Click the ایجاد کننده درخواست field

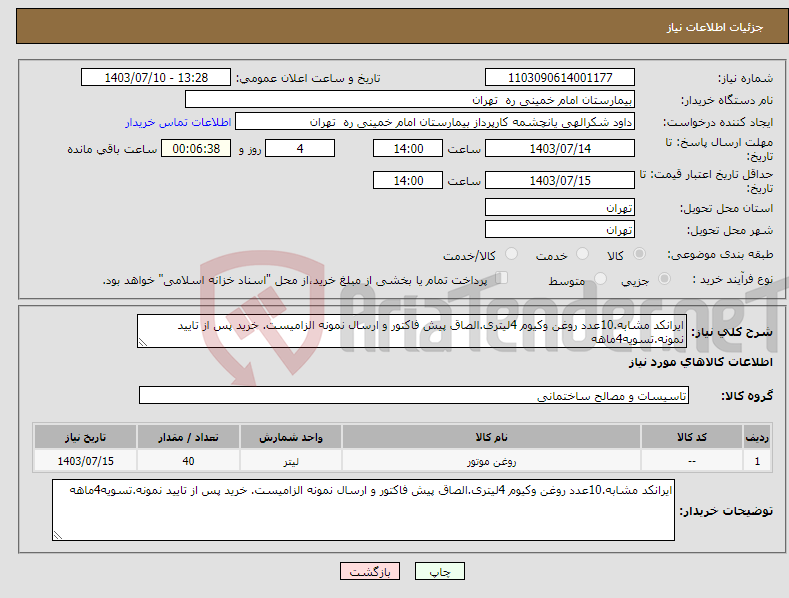point(435,122)
